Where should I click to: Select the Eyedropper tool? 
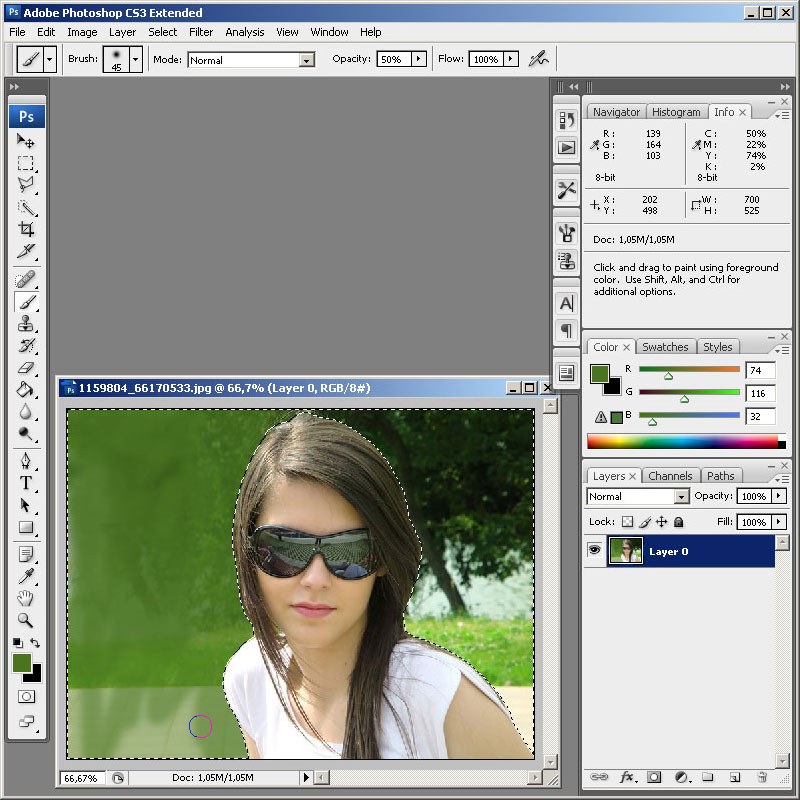tap(26, 576)
